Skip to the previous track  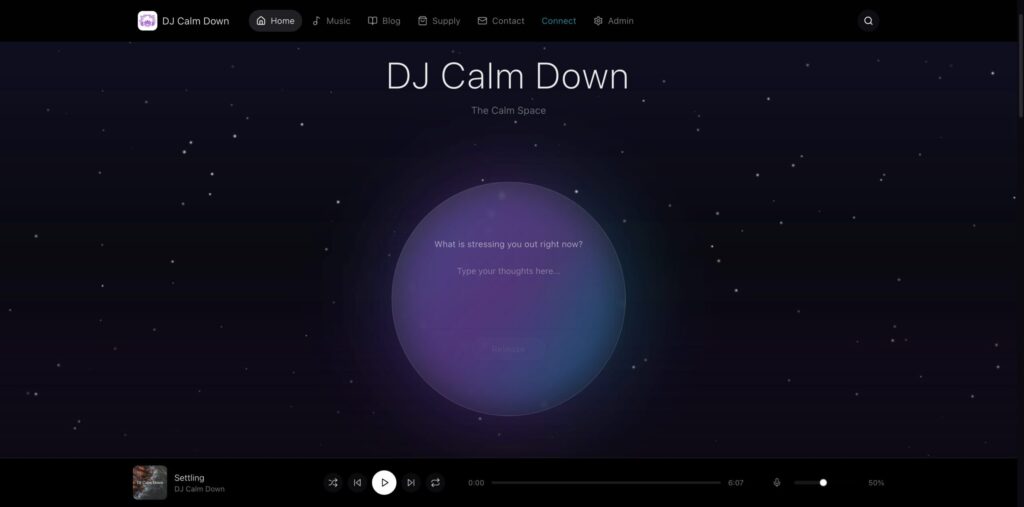coord(357,483)
